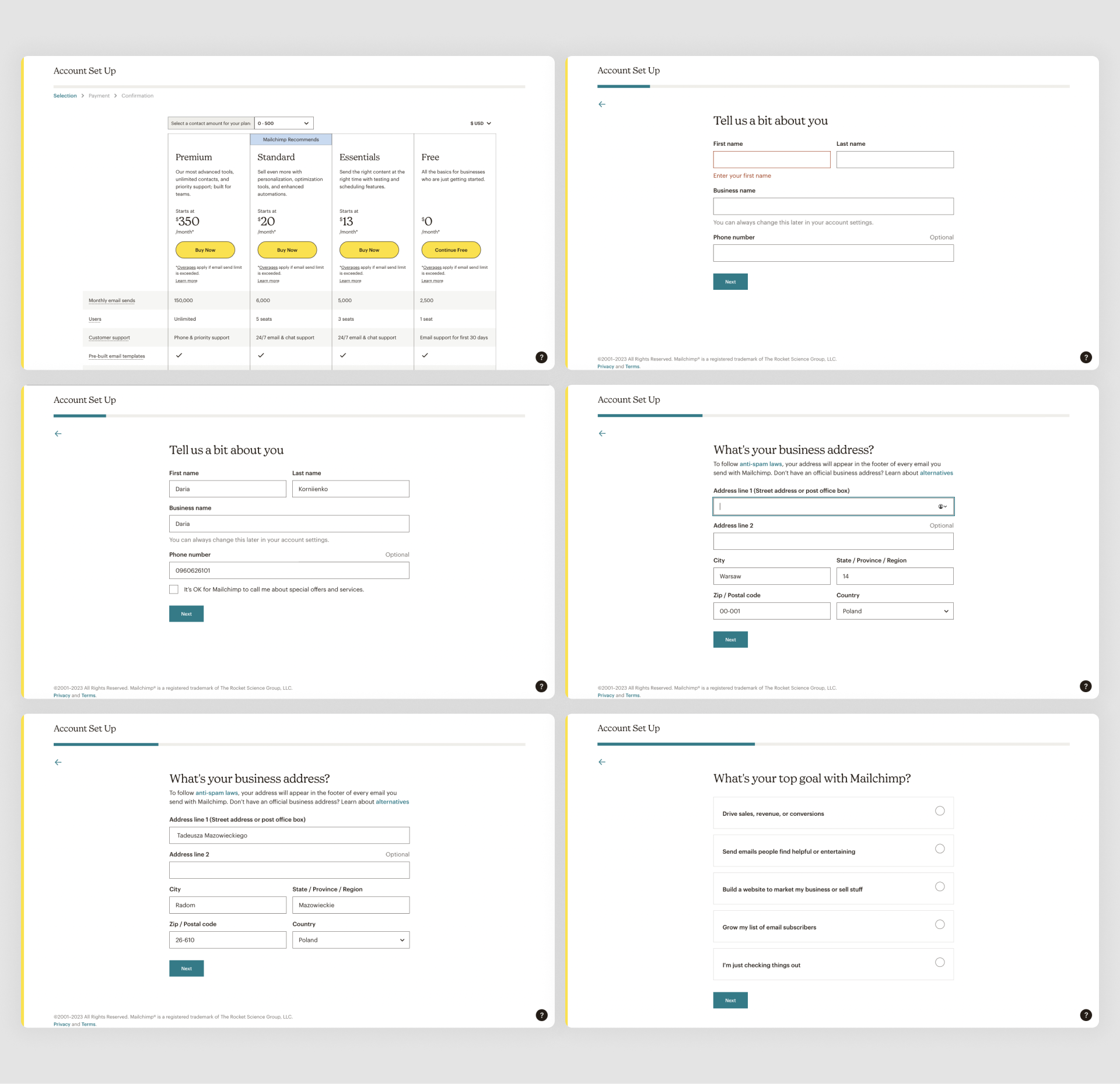Click Address line 1 containing Tadeusza Mazowieckiego
Screen dimensions: 1120x1084
289,835
